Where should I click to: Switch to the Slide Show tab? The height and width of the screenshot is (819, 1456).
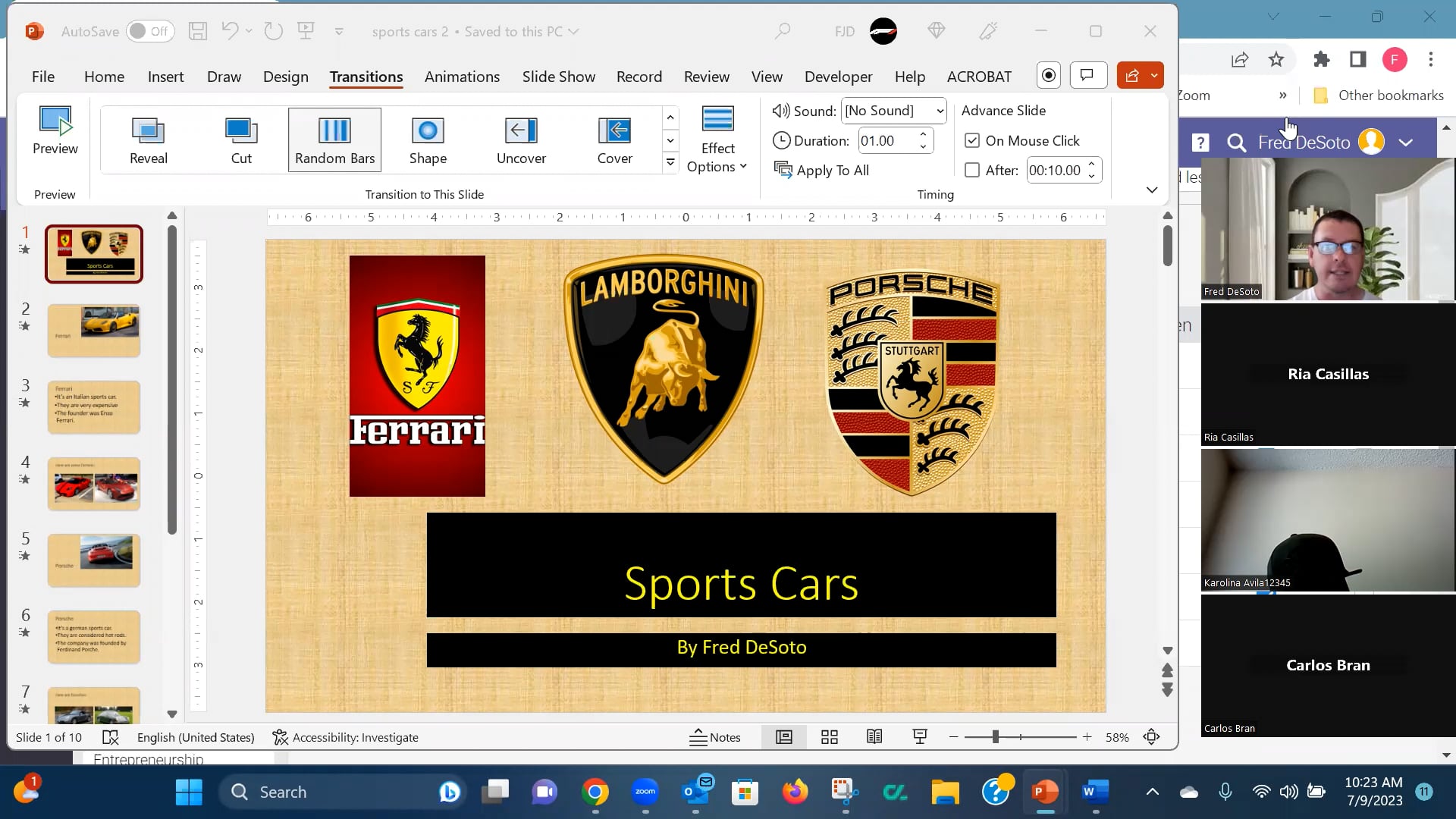point(558,77)
